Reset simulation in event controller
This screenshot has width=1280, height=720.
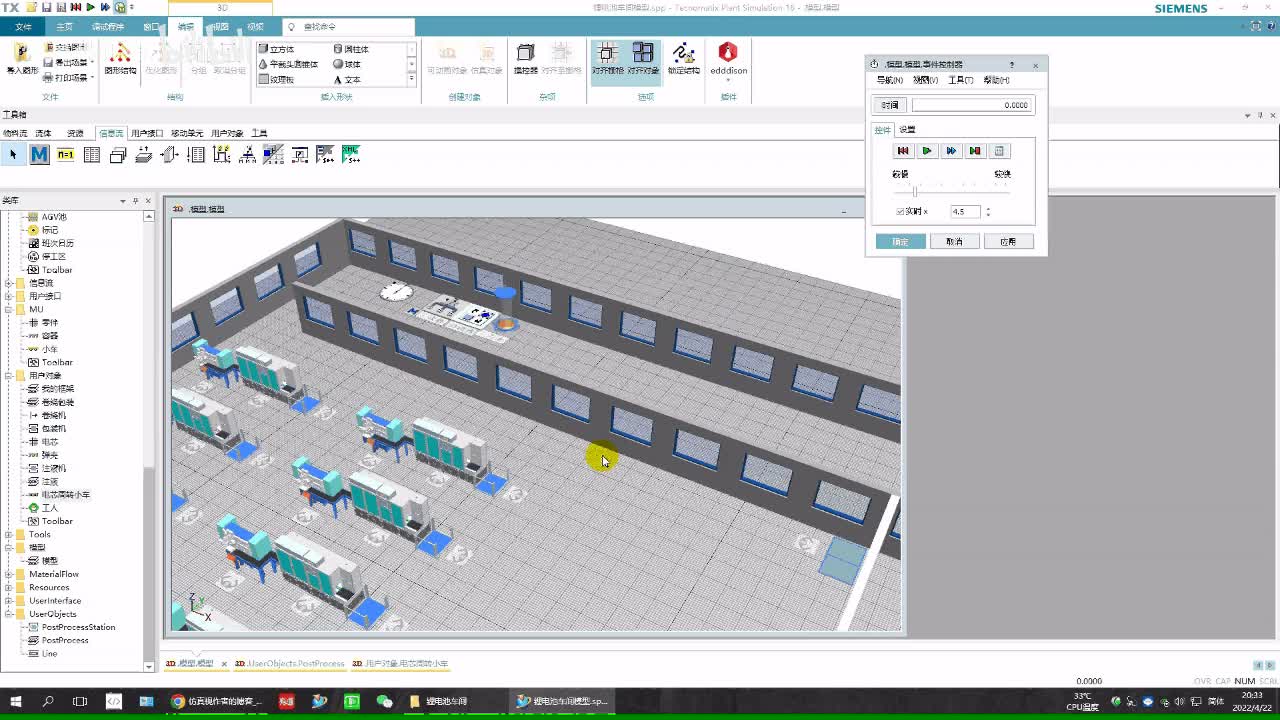tap(903, 151)
